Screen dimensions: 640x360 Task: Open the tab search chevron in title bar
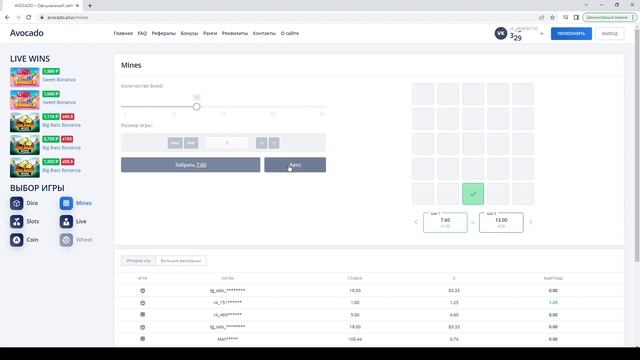(x=587, y=5)
